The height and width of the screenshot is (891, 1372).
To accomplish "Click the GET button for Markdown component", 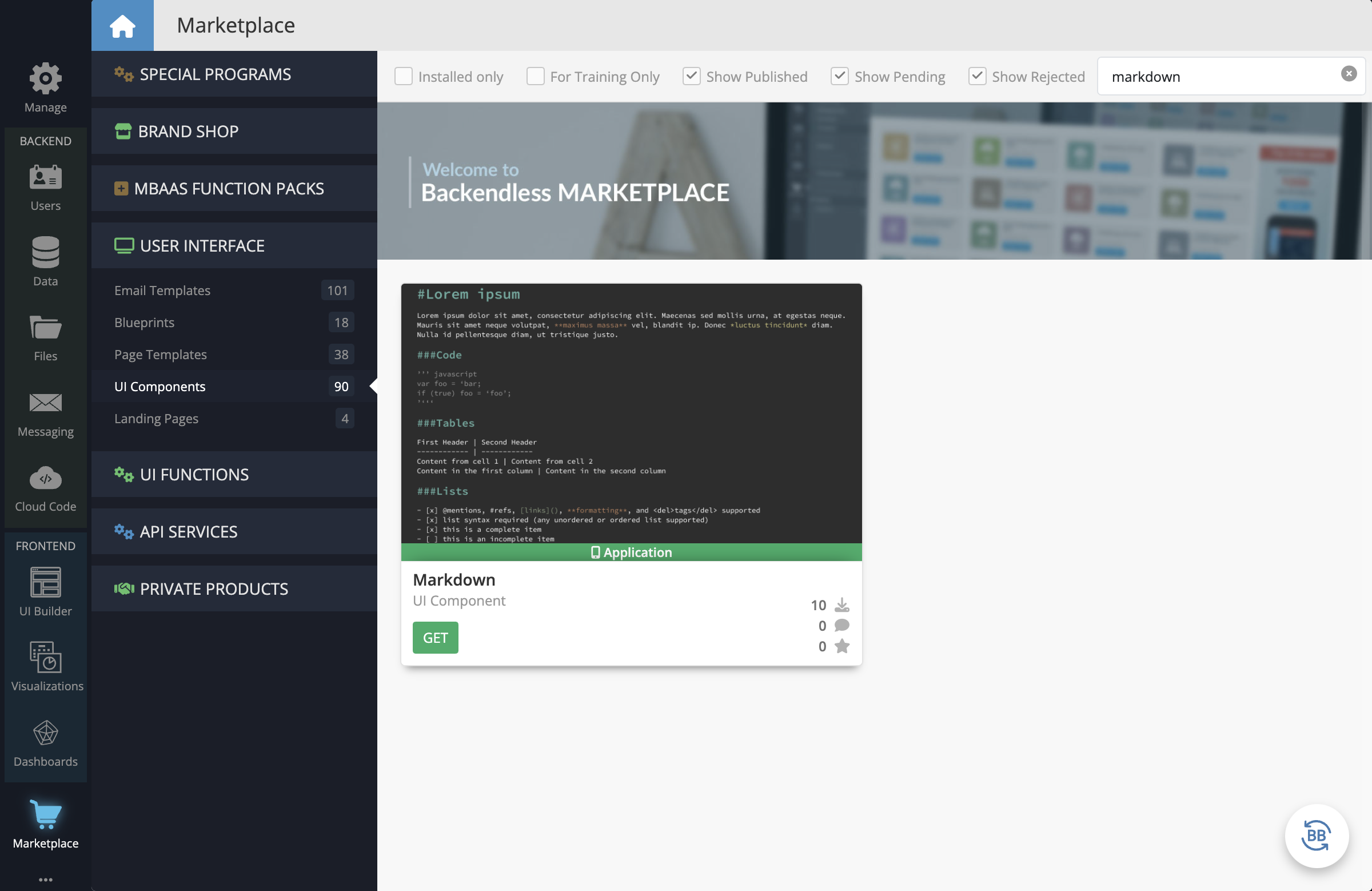I will pos(435,637).
